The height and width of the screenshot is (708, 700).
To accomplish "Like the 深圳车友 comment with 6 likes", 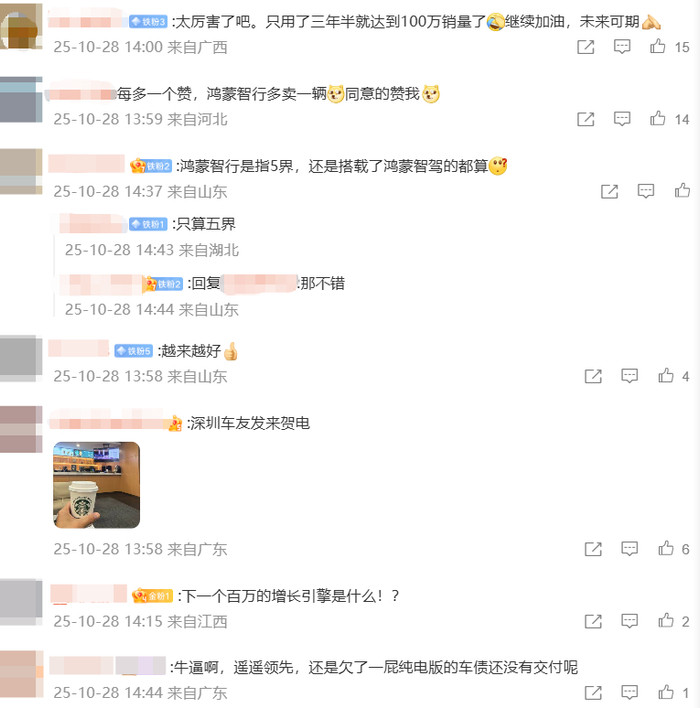I will 666,548.
